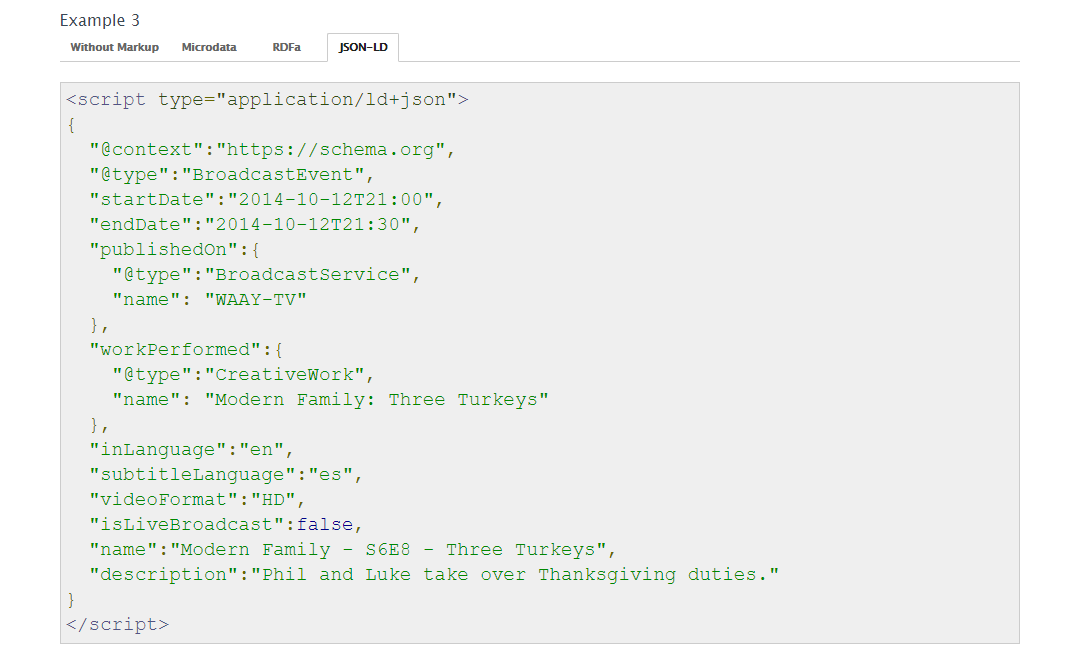Click the "CreativeWork" type line
The image size is (1072, 669).
(x=243, y=374)
